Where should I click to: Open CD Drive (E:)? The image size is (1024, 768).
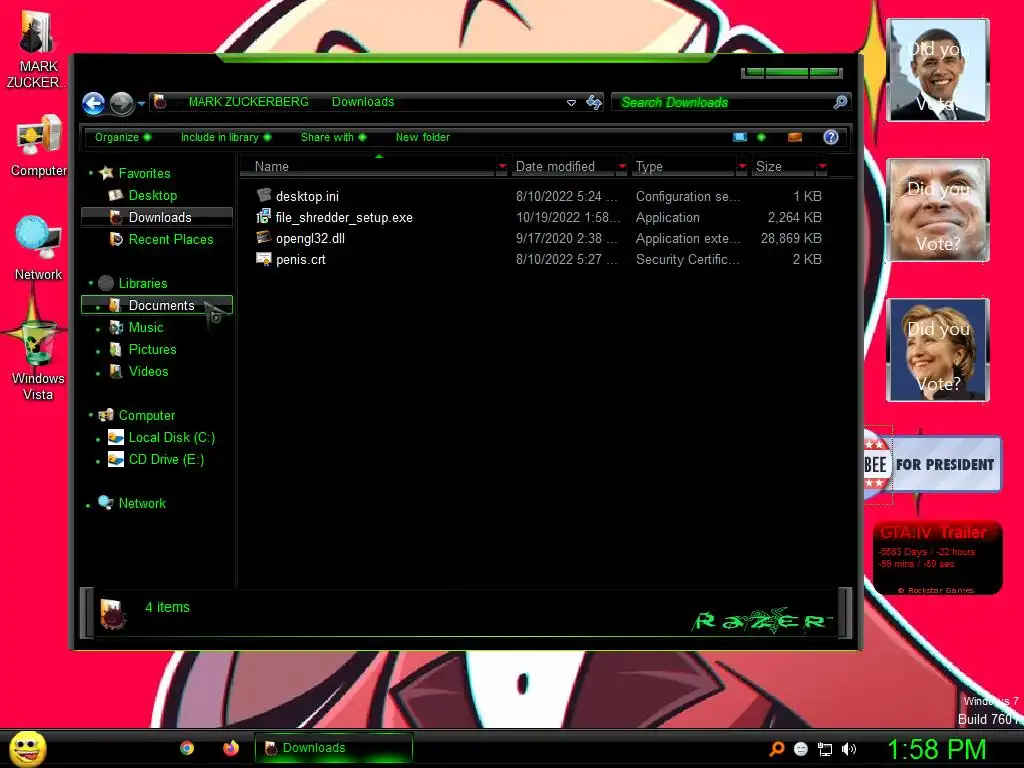click(x=166, y=460)
